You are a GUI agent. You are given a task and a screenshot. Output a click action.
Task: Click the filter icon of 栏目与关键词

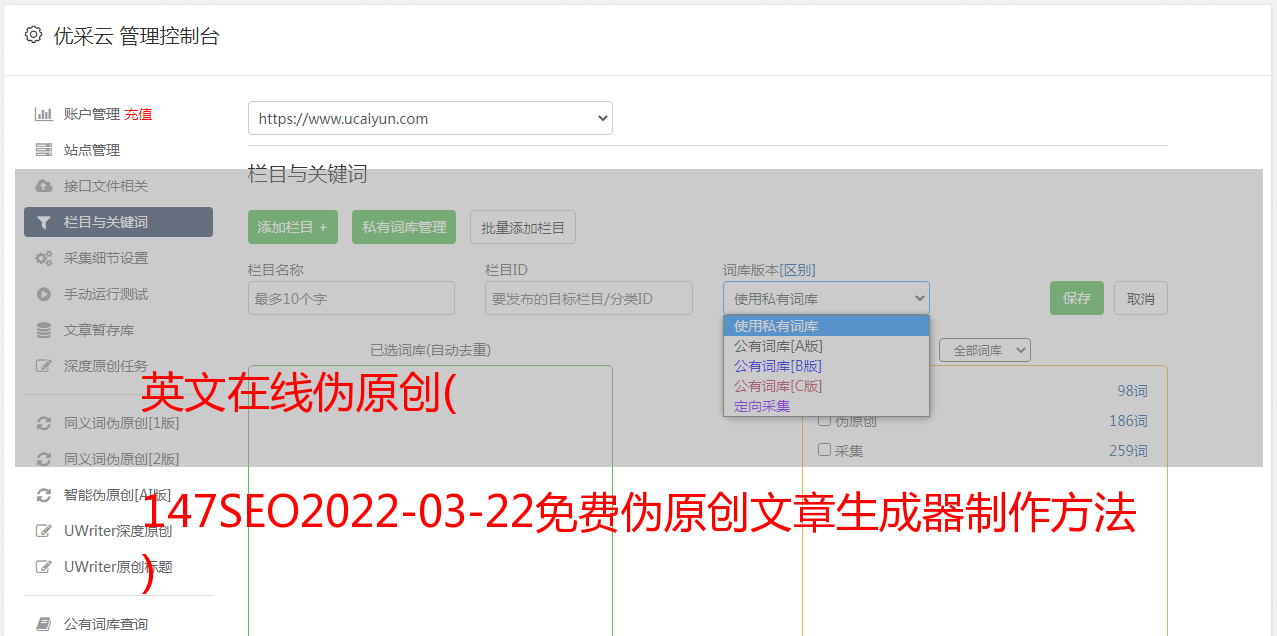(x=43, y=222)
